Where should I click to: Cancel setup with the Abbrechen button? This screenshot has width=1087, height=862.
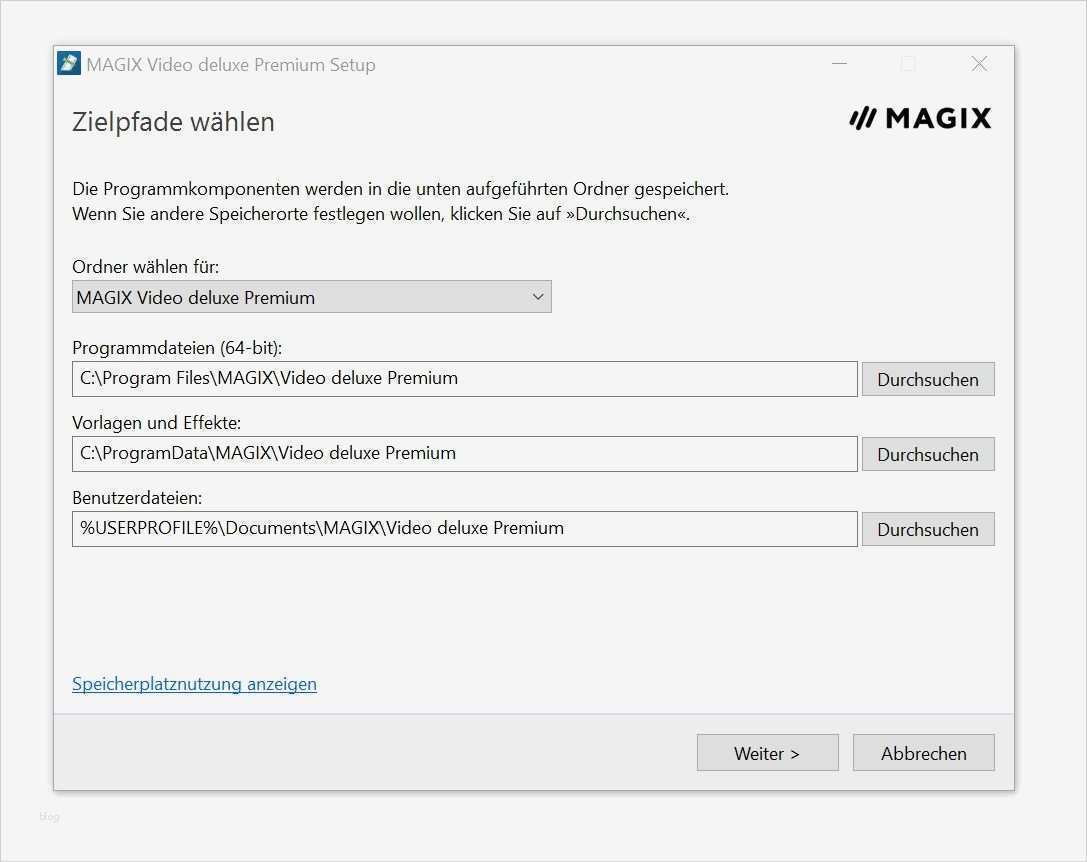click(x=923, y=753)
